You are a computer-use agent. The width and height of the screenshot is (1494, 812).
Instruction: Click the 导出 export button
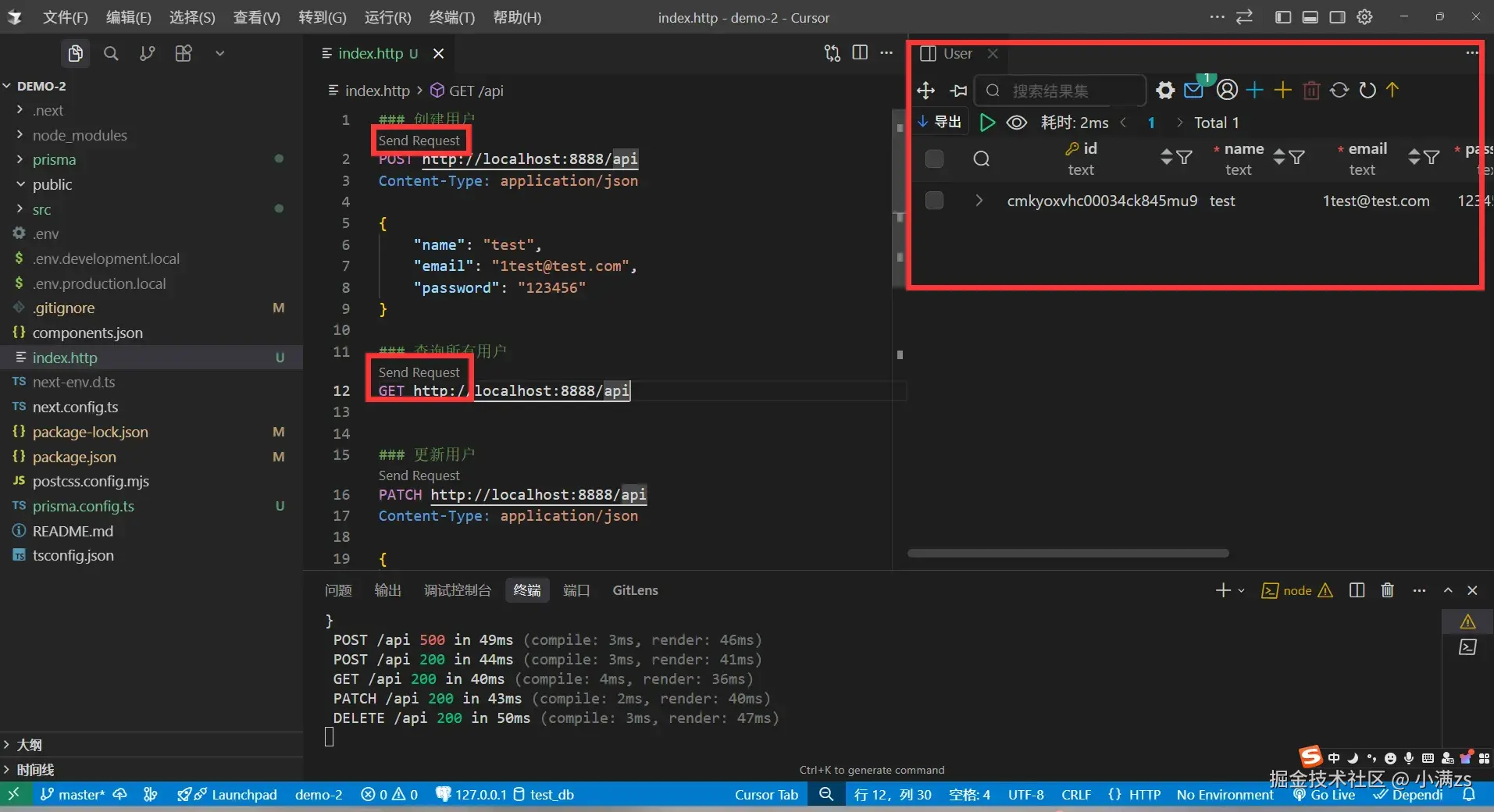(x=940, y=122)
